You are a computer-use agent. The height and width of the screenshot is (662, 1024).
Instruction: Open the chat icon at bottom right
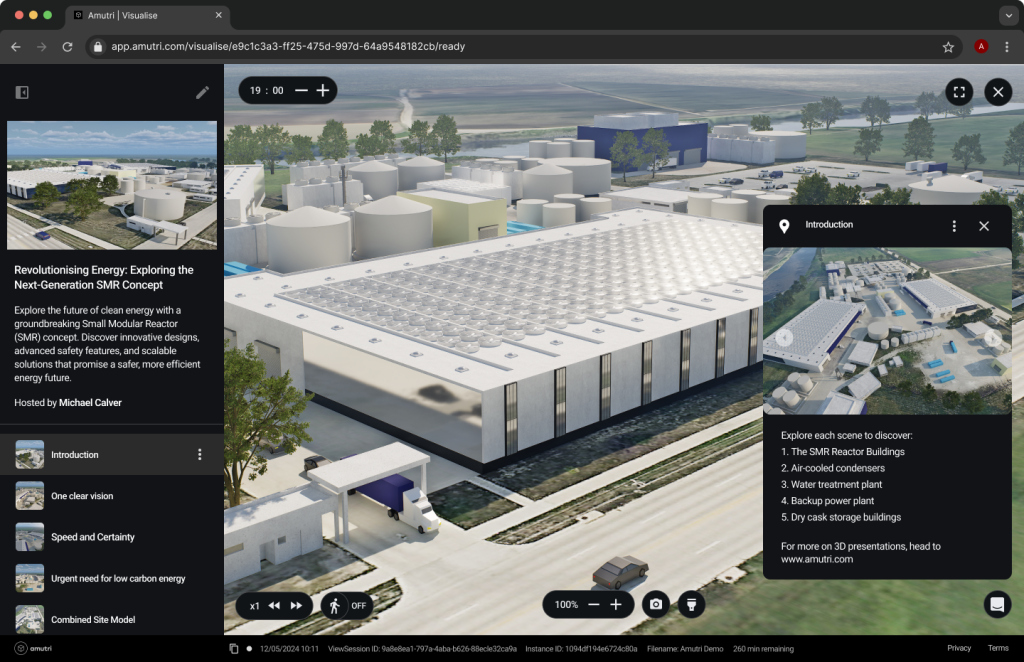pos(996,604)
